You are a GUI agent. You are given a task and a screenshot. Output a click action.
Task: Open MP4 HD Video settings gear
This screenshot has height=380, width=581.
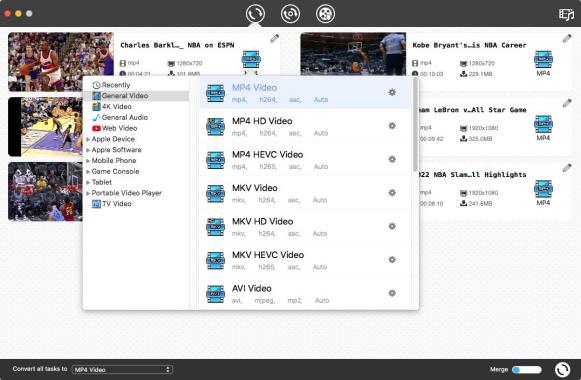pyautogui.click(x=392, y=126)
